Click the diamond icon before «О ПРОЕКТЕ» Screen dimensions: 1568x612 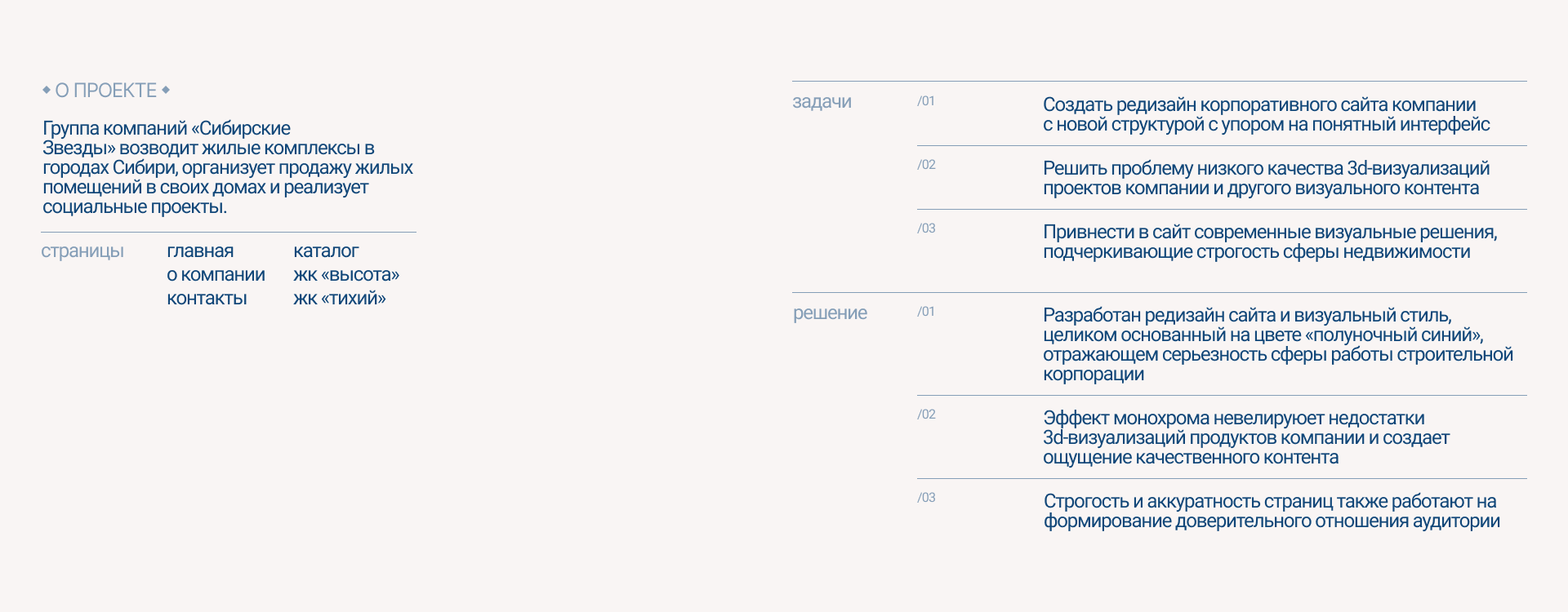point(47,90)
